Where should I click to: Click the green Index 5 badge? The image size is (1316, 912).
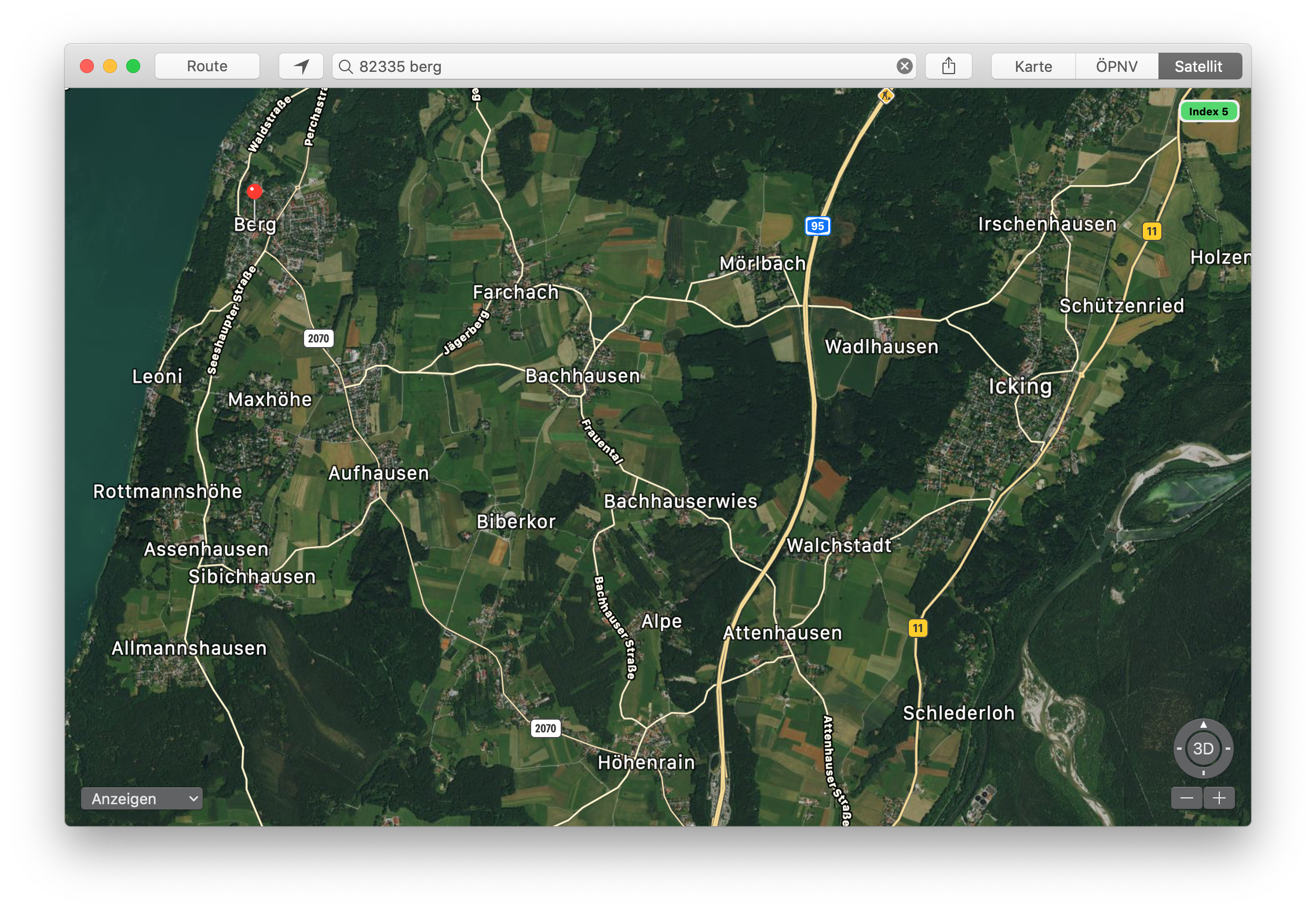click(1208, 111)
